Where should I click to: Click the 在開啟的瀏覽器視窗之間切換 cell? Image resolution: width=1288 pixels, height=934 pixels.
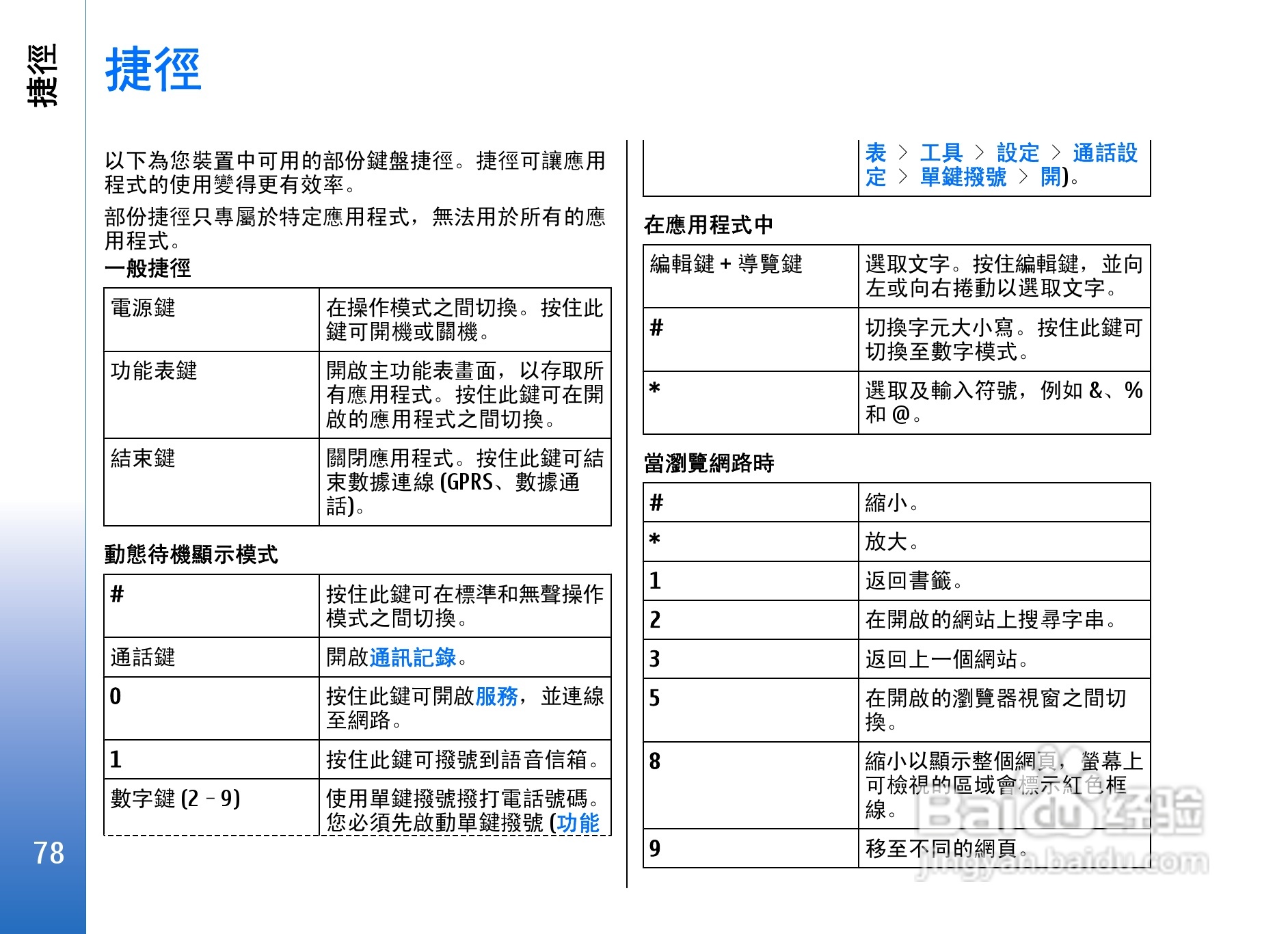point(1004,710)
